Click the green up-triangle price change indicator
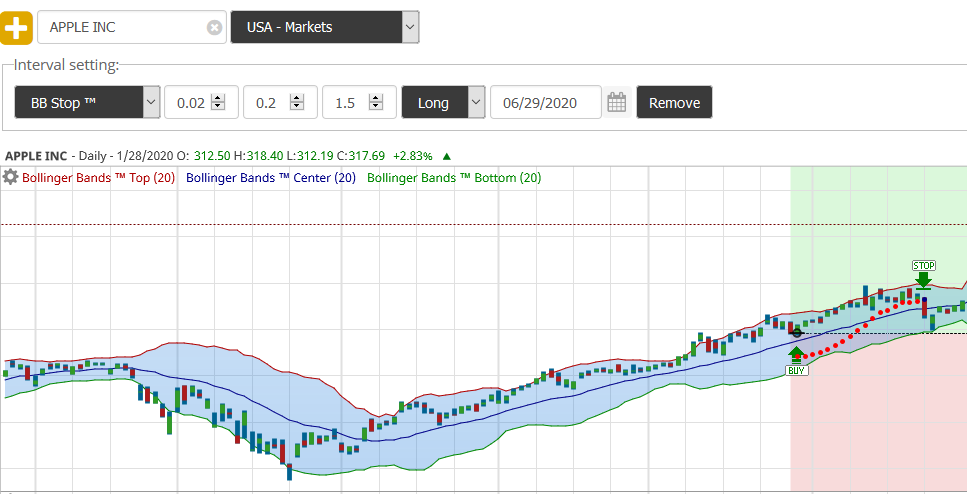This screenshot has width=967, height=494. 447,156
